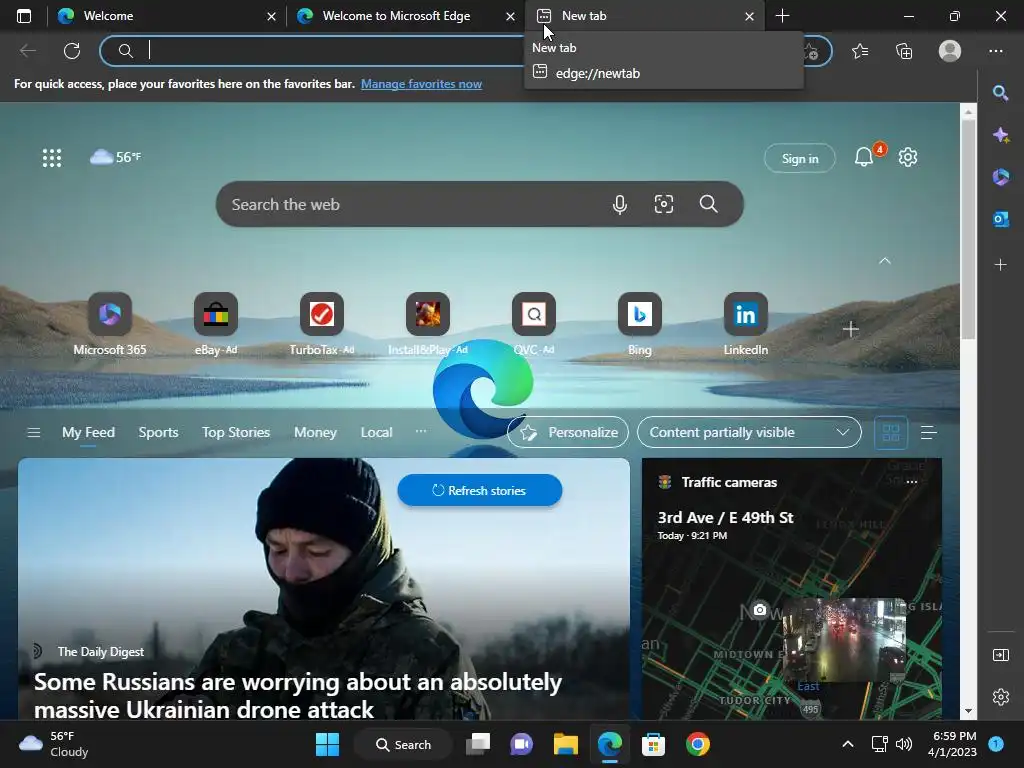Click Manage favorites now link
The height and width of the screenshot is (768, 1024).
pyautogui.click(x=421, y=84)
